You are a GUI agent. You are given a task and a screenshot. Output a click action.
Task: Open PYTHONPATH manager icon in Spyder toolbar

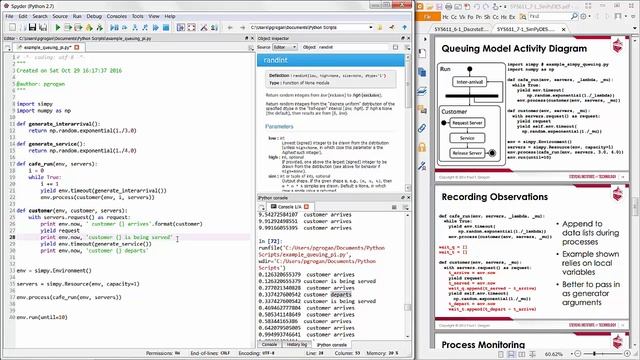(x=214, y=27)
